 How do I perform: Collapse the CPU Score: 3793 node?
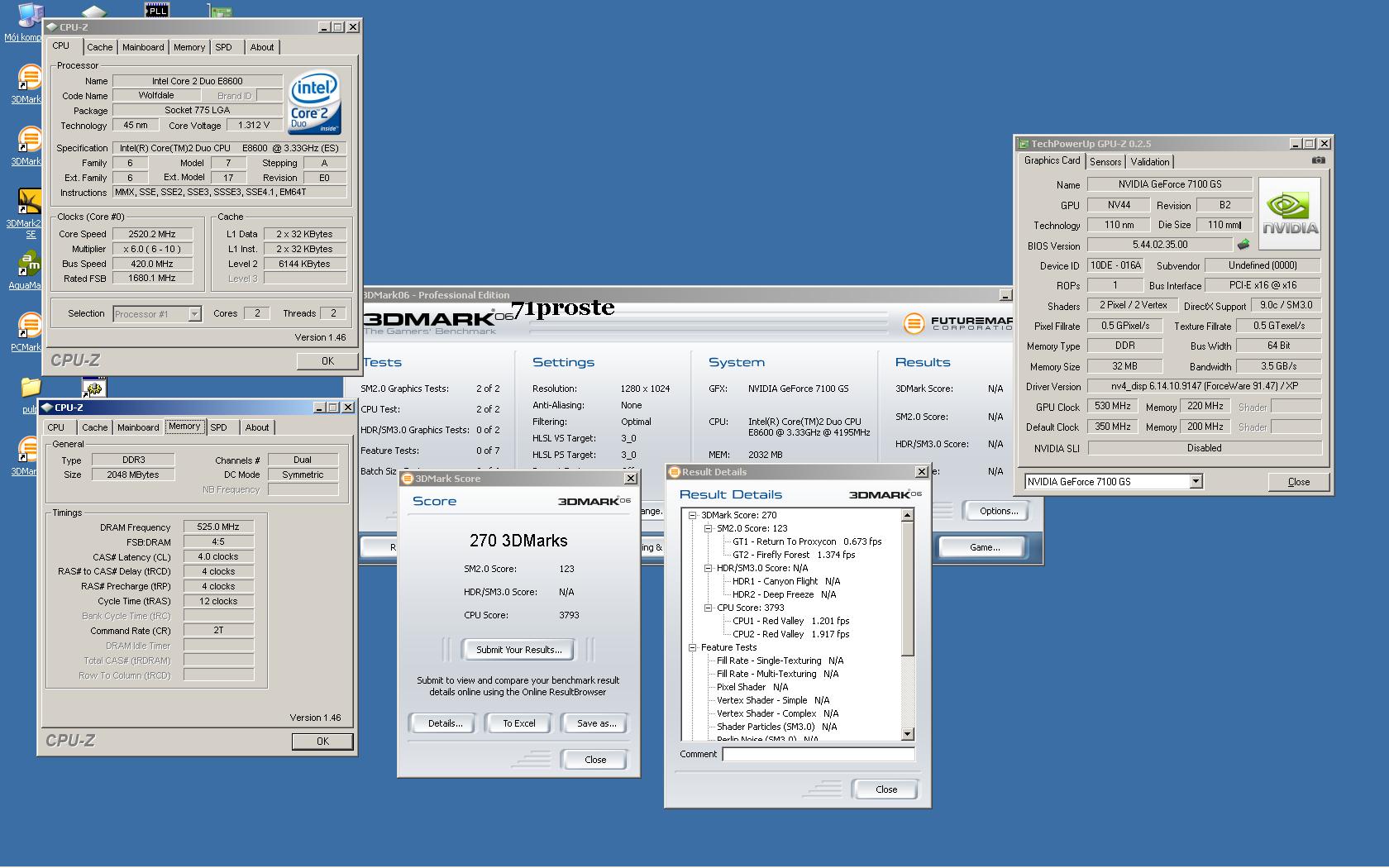pyautogui.click(x=709, y=608)
